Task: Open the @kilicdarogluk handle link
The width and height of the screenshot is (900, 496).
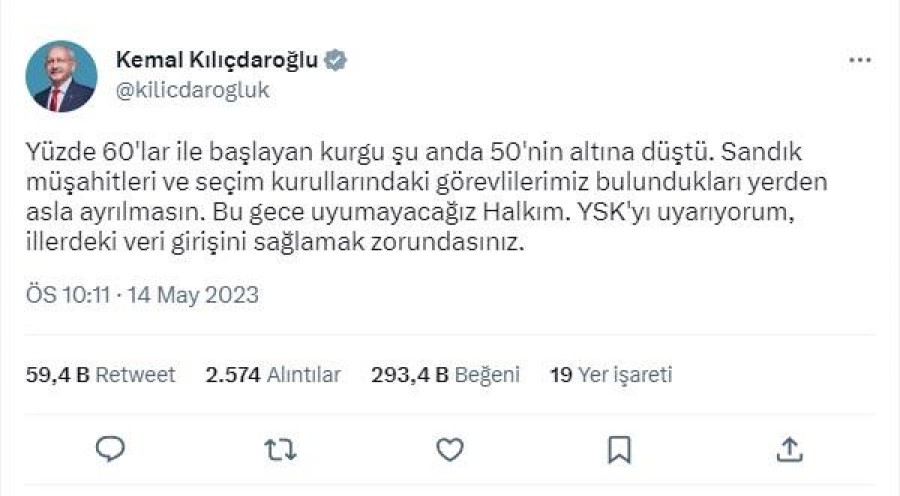Action: 192,90
